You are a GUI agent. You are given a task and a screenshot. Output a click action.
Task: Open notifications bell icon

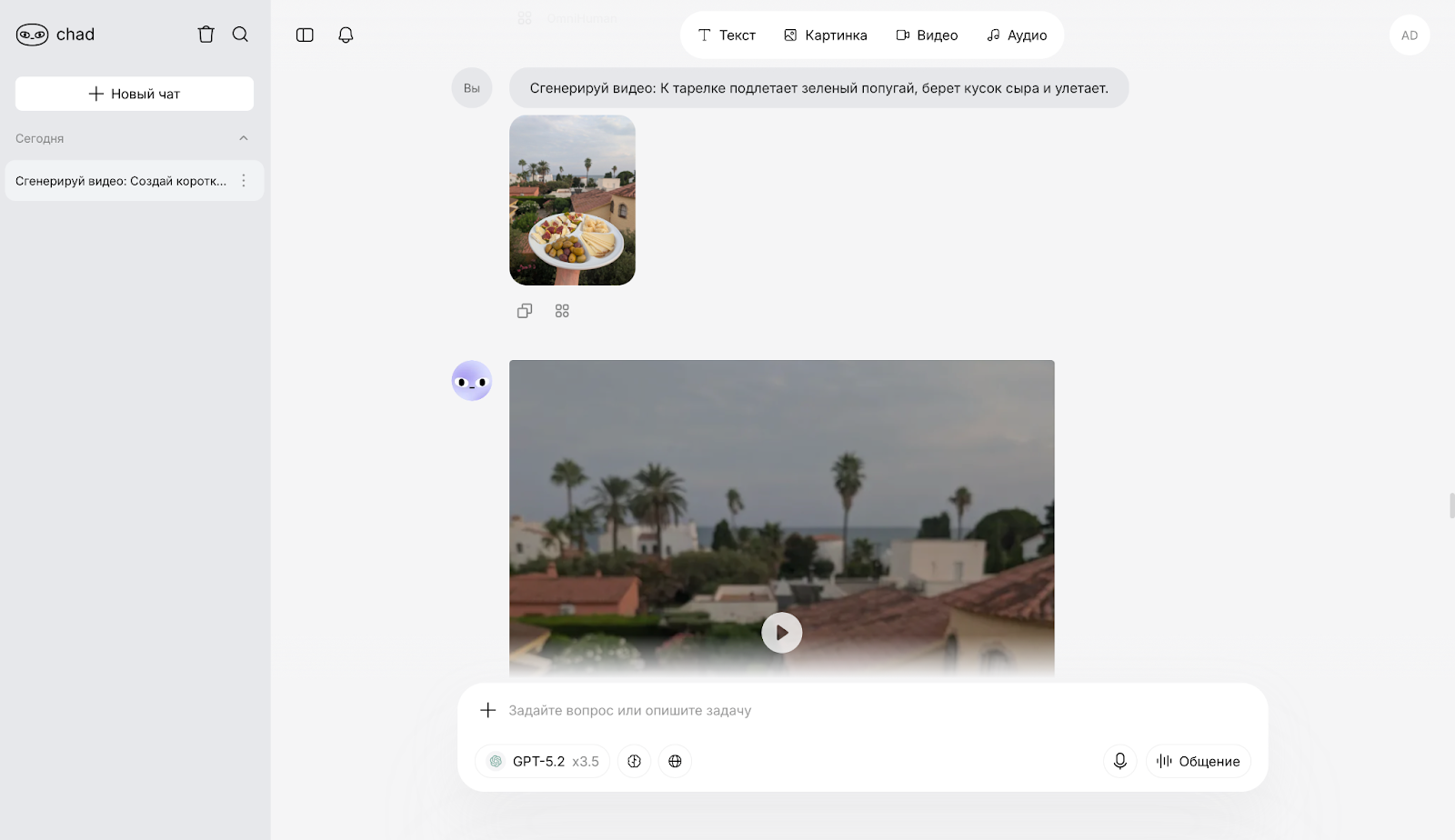[346, 35]
